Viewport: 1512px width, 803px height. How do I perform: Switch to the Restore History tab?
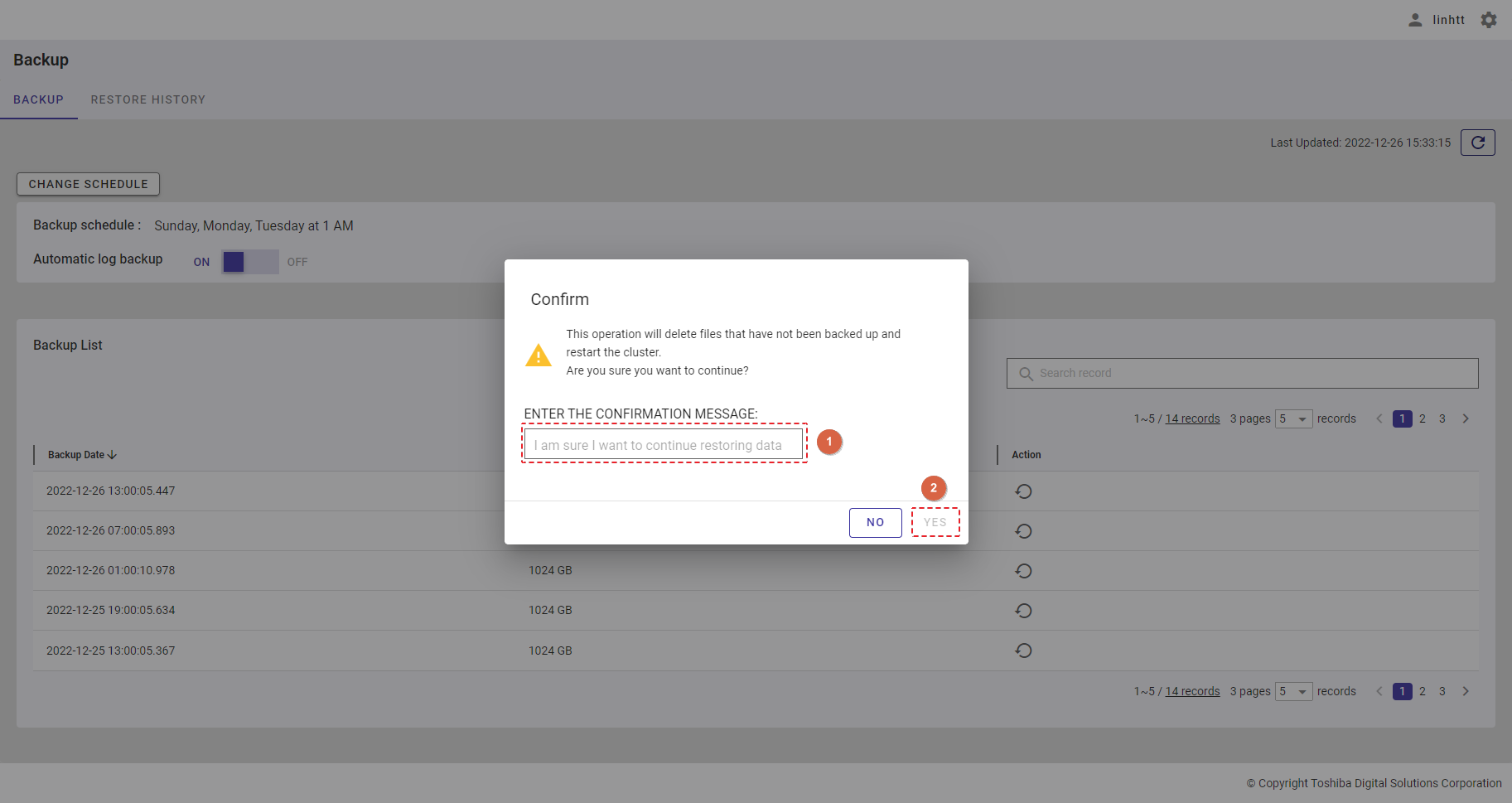[147, 99]
